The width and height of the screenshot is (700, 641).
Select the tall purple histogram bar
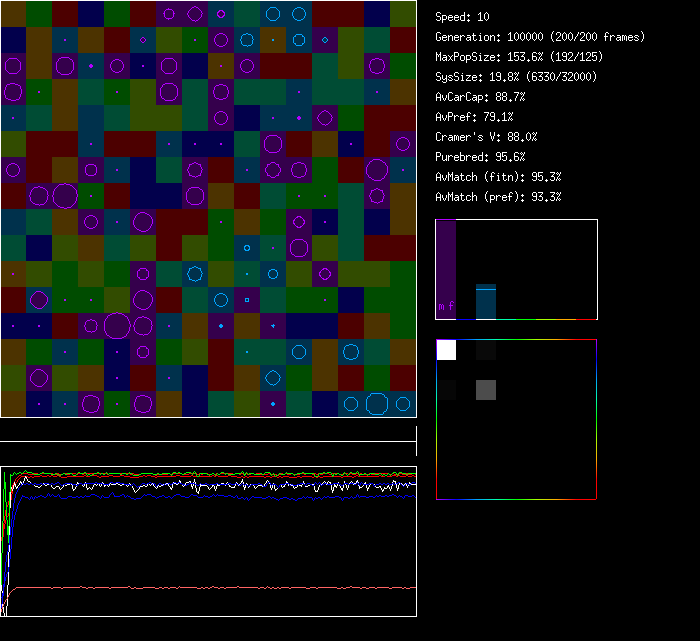pos(446,268)
